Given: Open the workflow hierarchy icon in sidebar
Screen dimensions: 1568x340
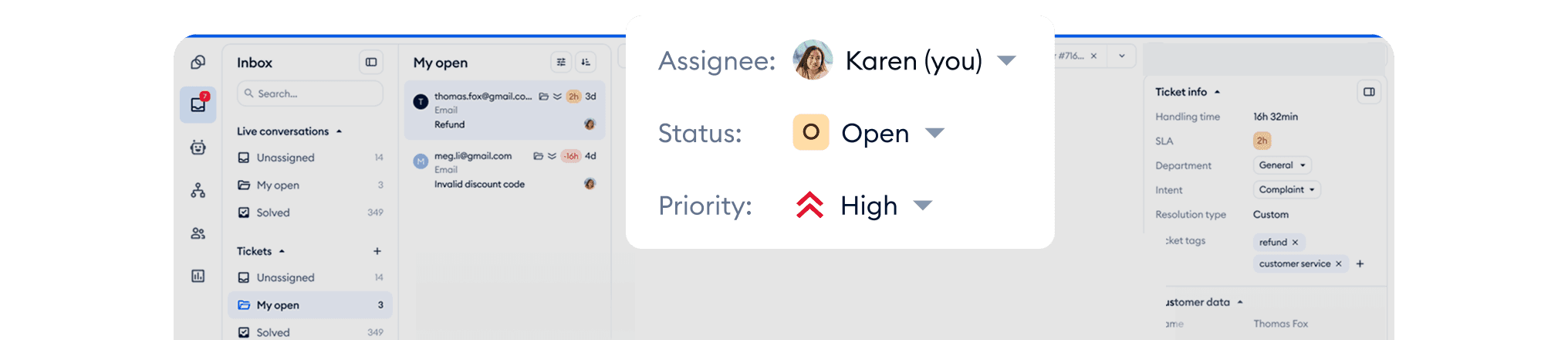Looking at the screenshot, I should coord(198,190).
